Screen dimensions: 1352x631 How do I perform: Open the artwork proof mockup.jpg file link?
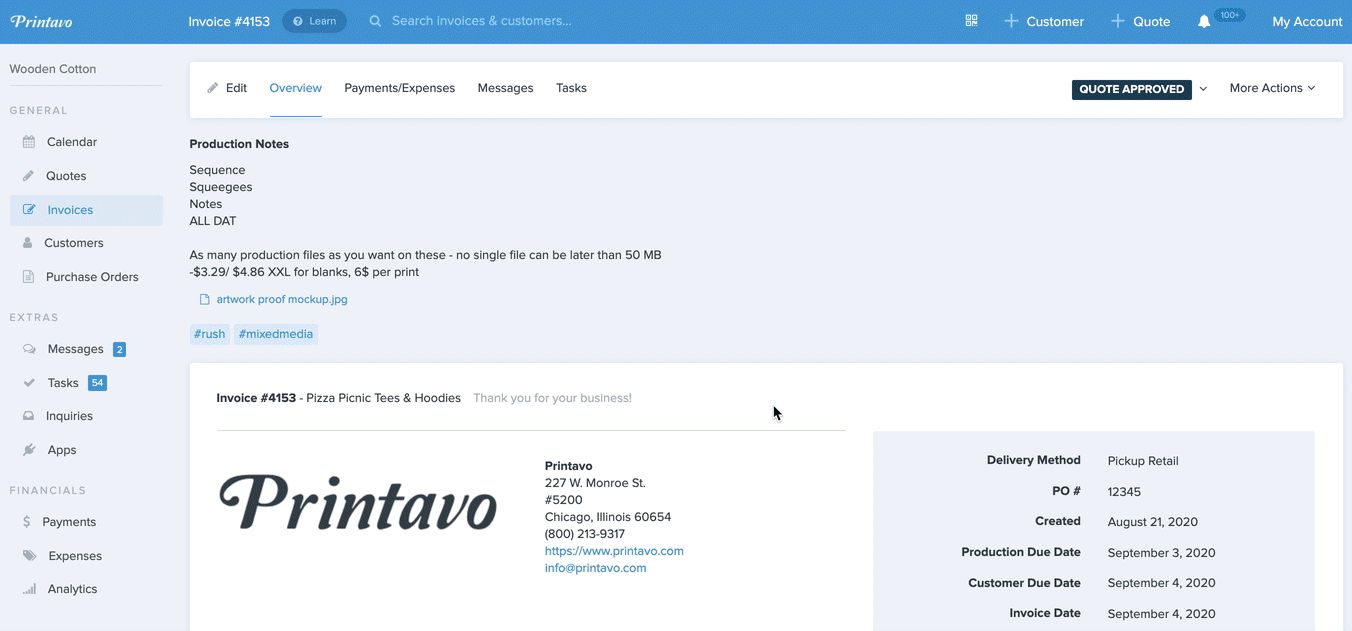[282, 299]
